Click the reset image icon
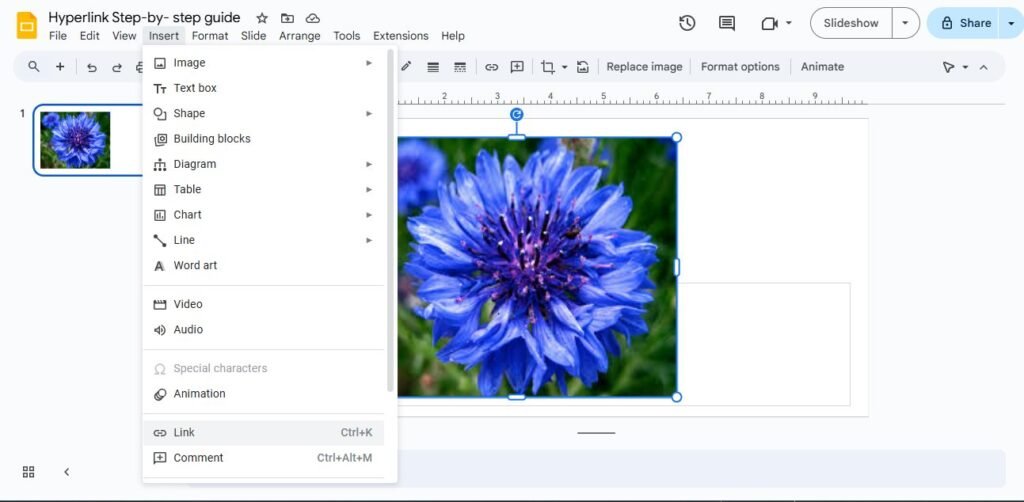This screenshot has height=502, width=1024. 583,67
